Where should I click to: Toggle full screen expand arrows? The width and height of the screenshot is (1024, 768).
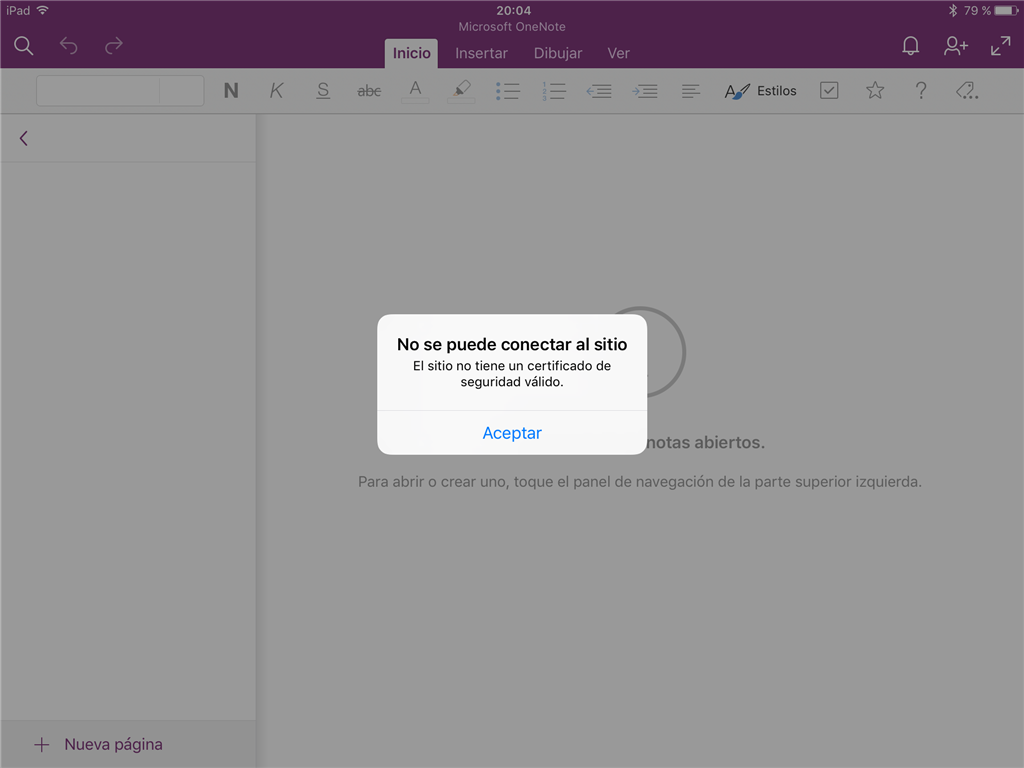coord(1000,46)
